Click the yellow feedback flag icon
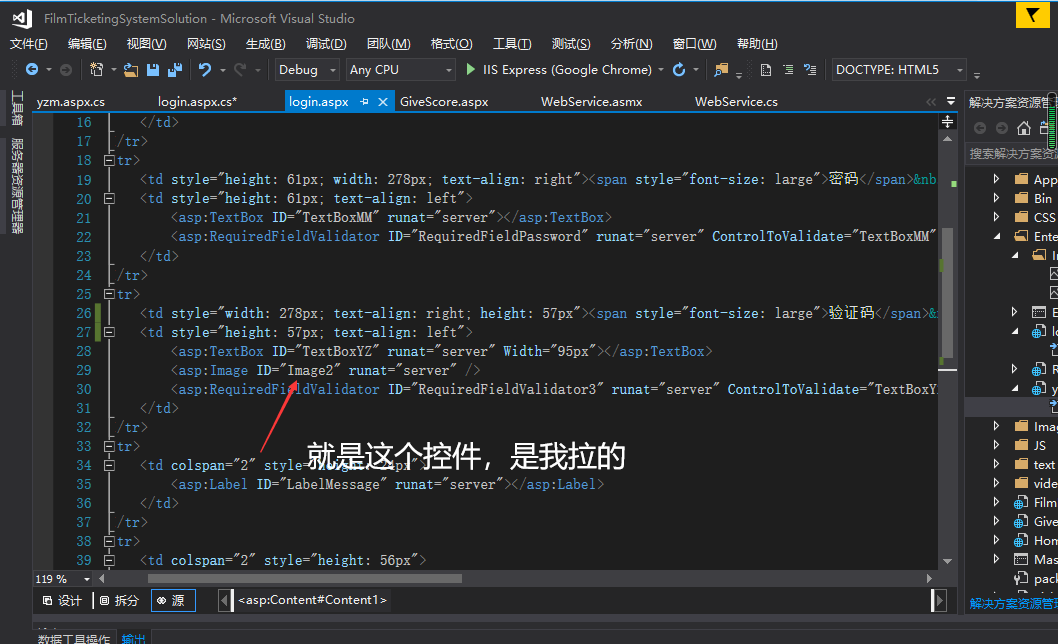The height and width of the screenshot is (644, 1058). pyautogui.click(x=1032, y=15)
